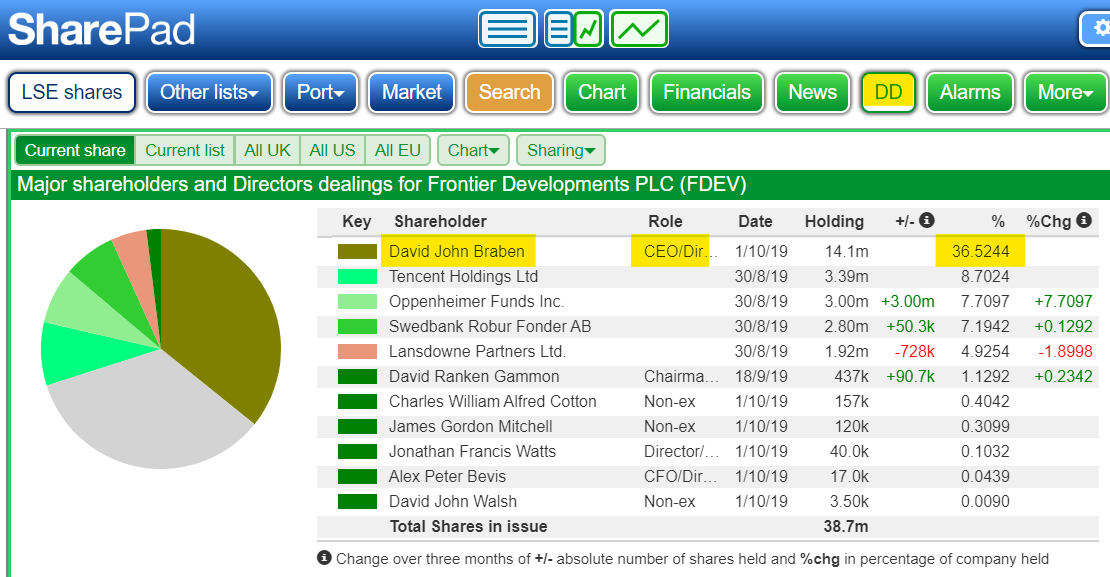Select the LSE shares list button
1110x577 pixels.
click(x=72, y=92)
